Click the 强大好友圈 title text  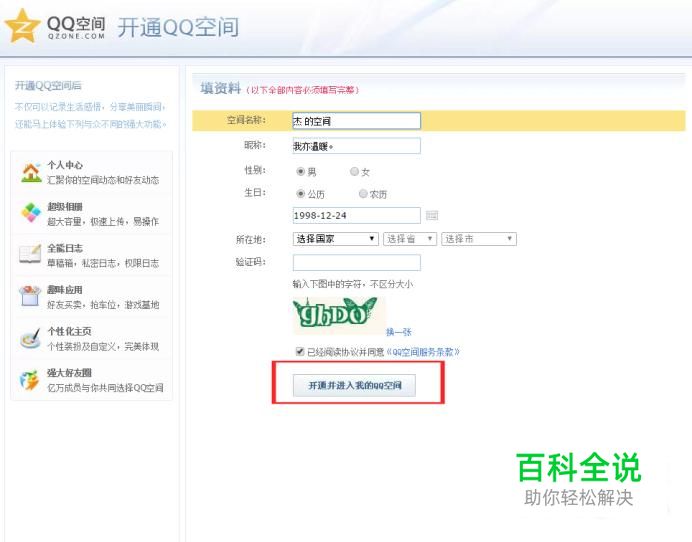coord(69,373)
